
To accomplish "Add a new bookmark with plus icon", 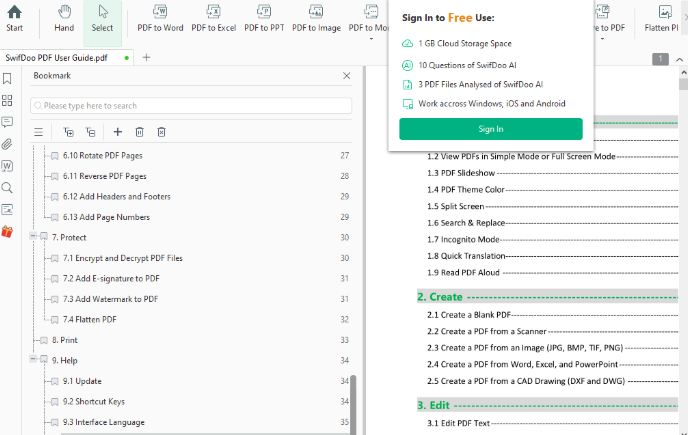I will coord(118,132).
